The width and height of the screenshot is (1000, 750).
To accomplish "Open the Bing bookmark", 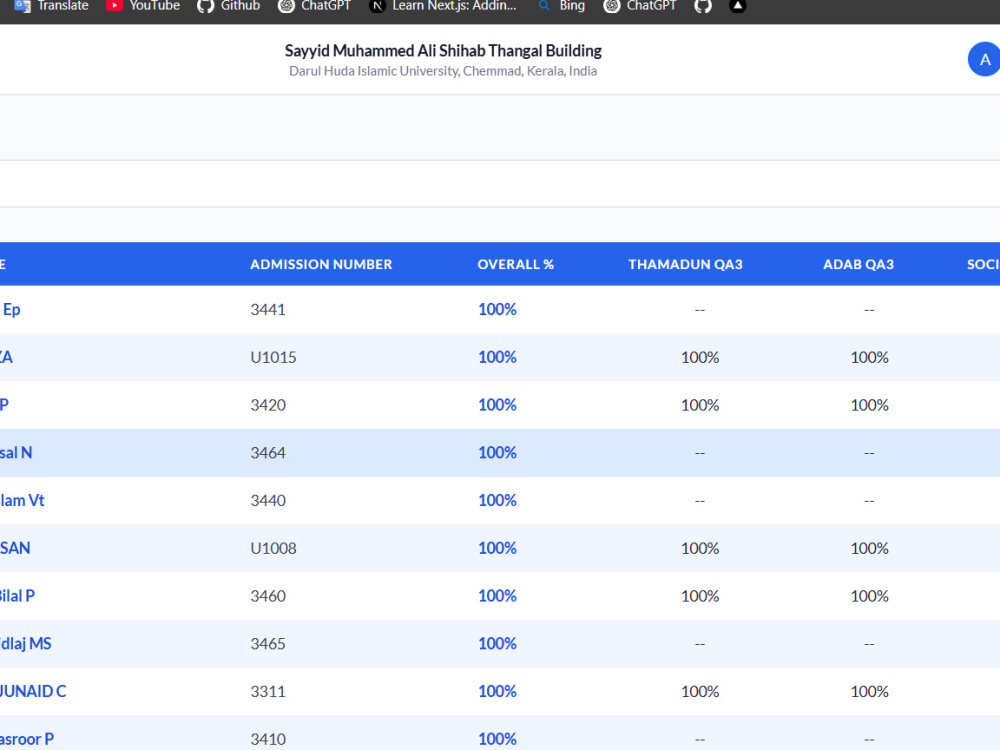I will point(561,6).
